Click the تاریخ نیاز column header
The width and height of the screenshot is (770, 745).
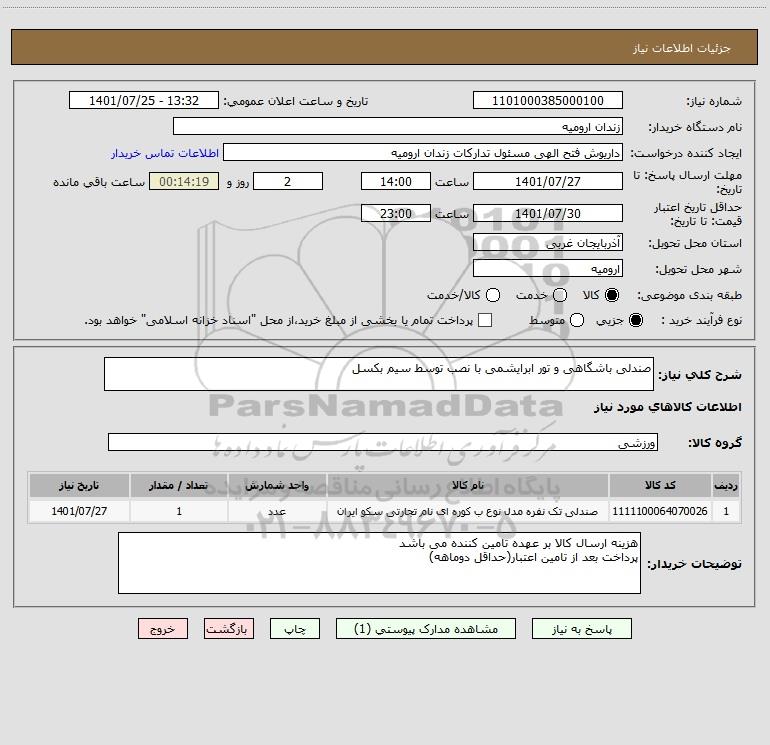click(79, 485)
